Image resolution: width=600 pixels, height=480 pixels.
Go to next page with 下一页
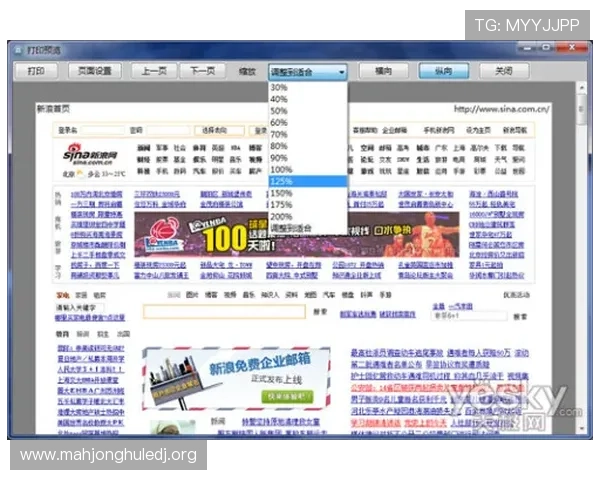pos(202,71)
